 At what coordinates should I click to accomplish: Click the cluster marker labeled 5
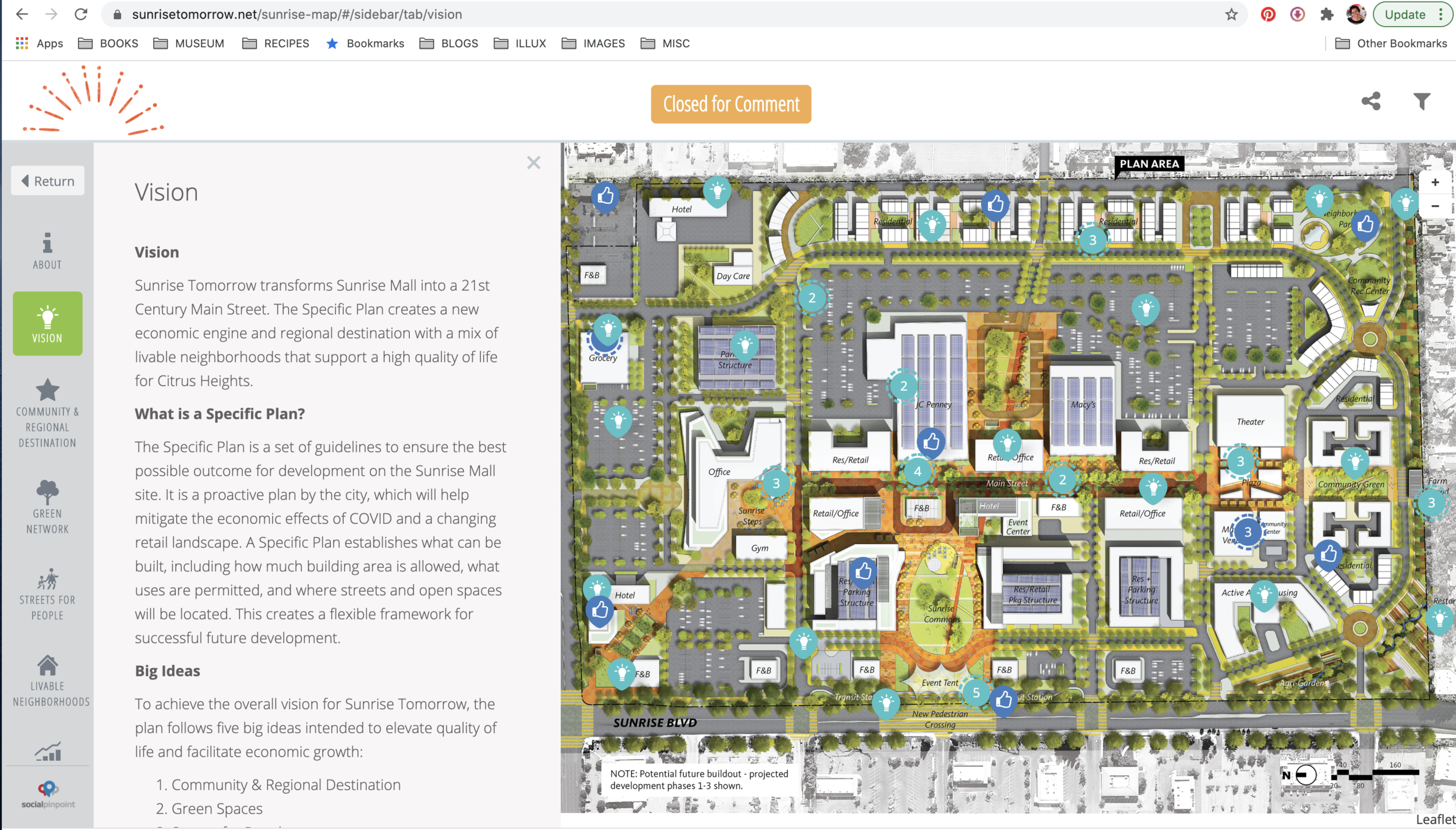click(976, 693)
